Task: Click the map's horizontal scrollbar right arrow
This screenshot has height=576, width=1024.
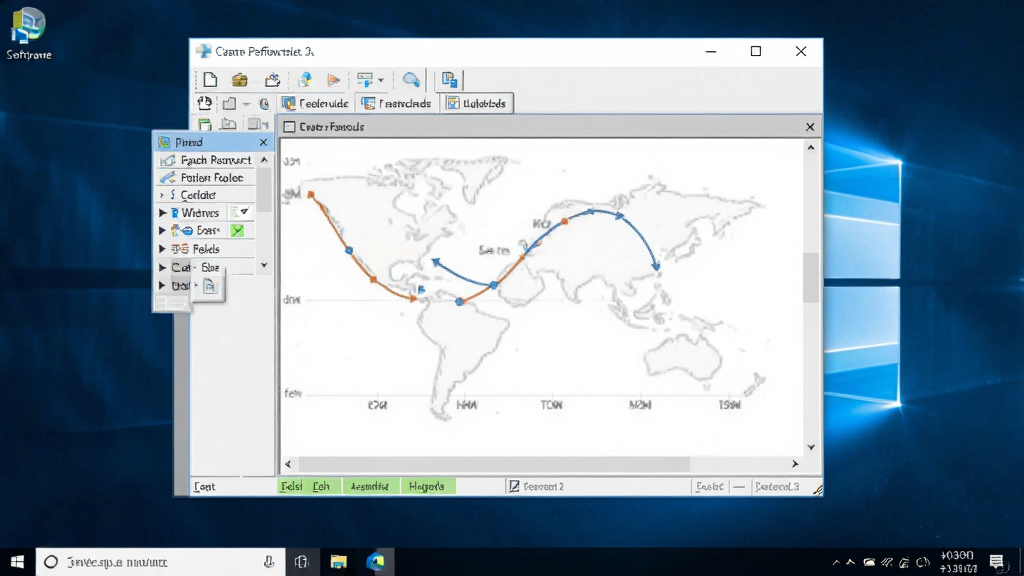Action: point(795,464)
